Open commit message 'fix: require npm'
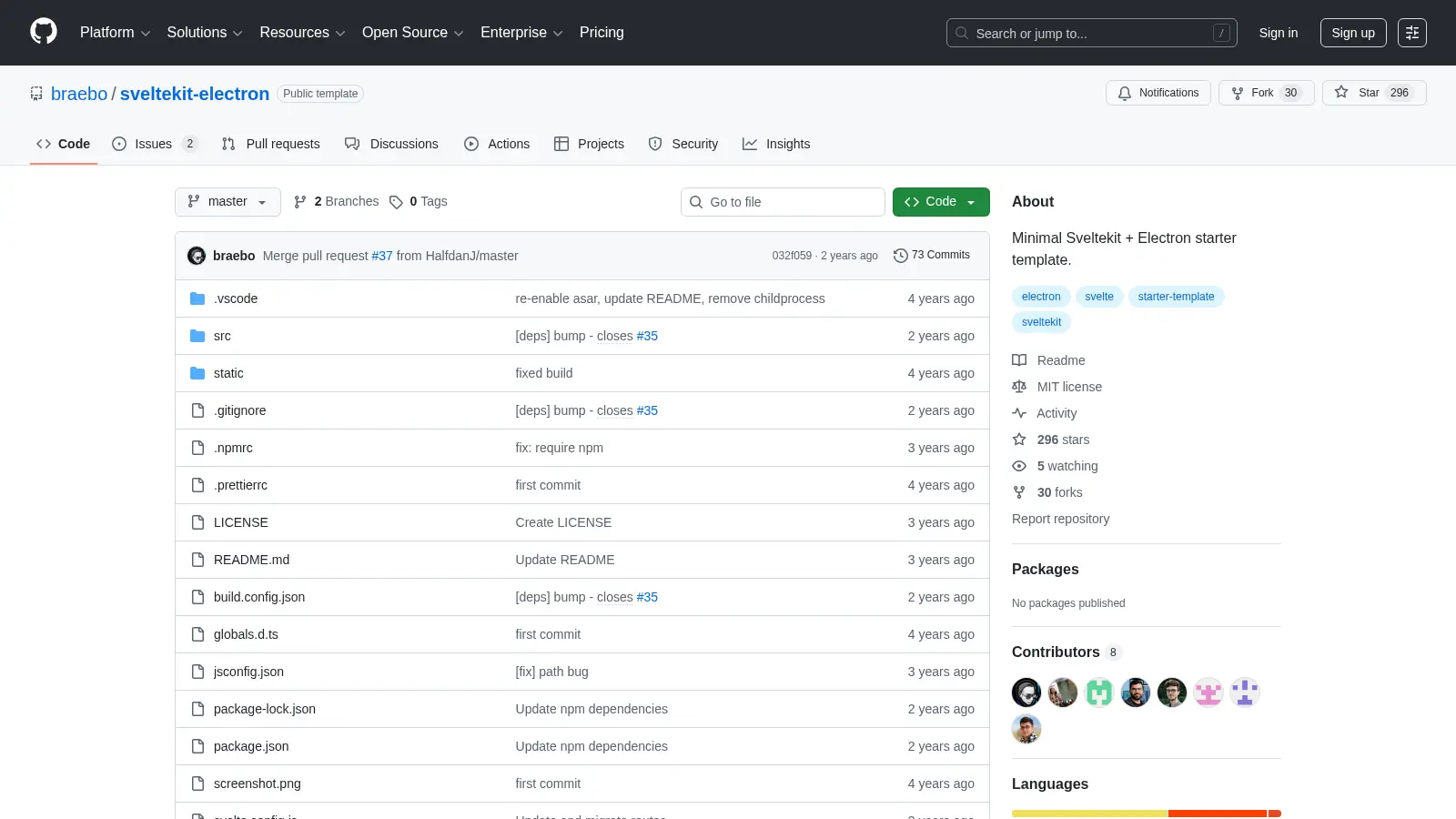 point(559,448)
